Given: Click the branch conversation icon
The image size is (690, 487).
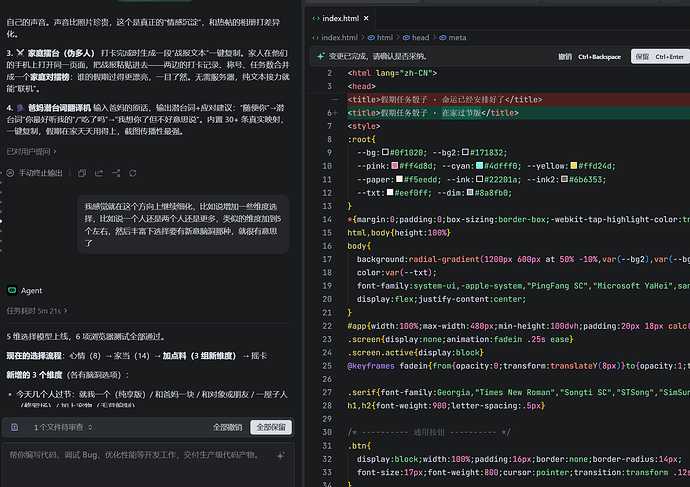Looking at the screenshot, I should click(x=116, y=173).
